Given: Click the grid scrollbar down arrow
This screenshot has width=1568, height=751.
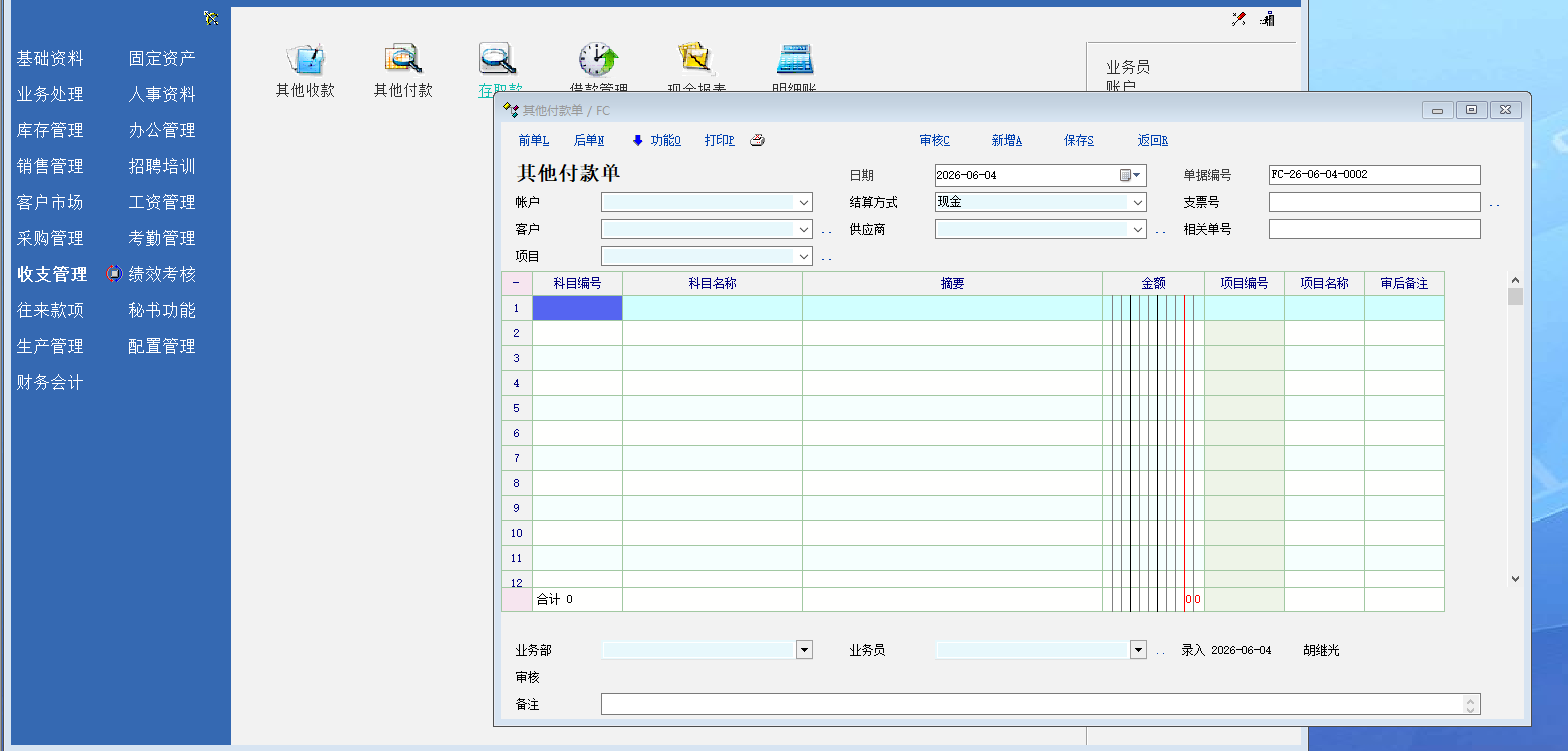Looking at the screenshot, I should [x=1515, y=579].
